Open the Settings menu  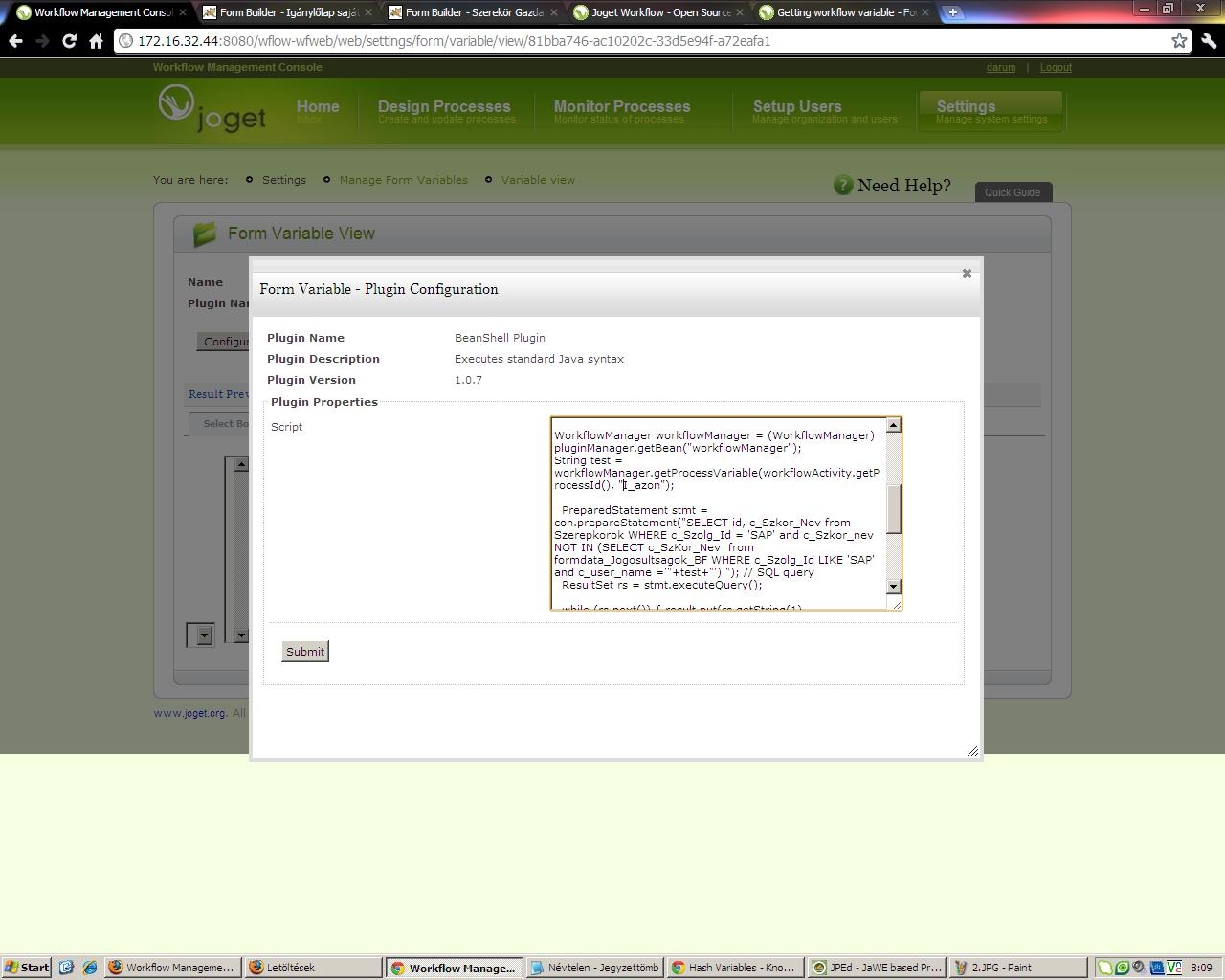point(991,111)
